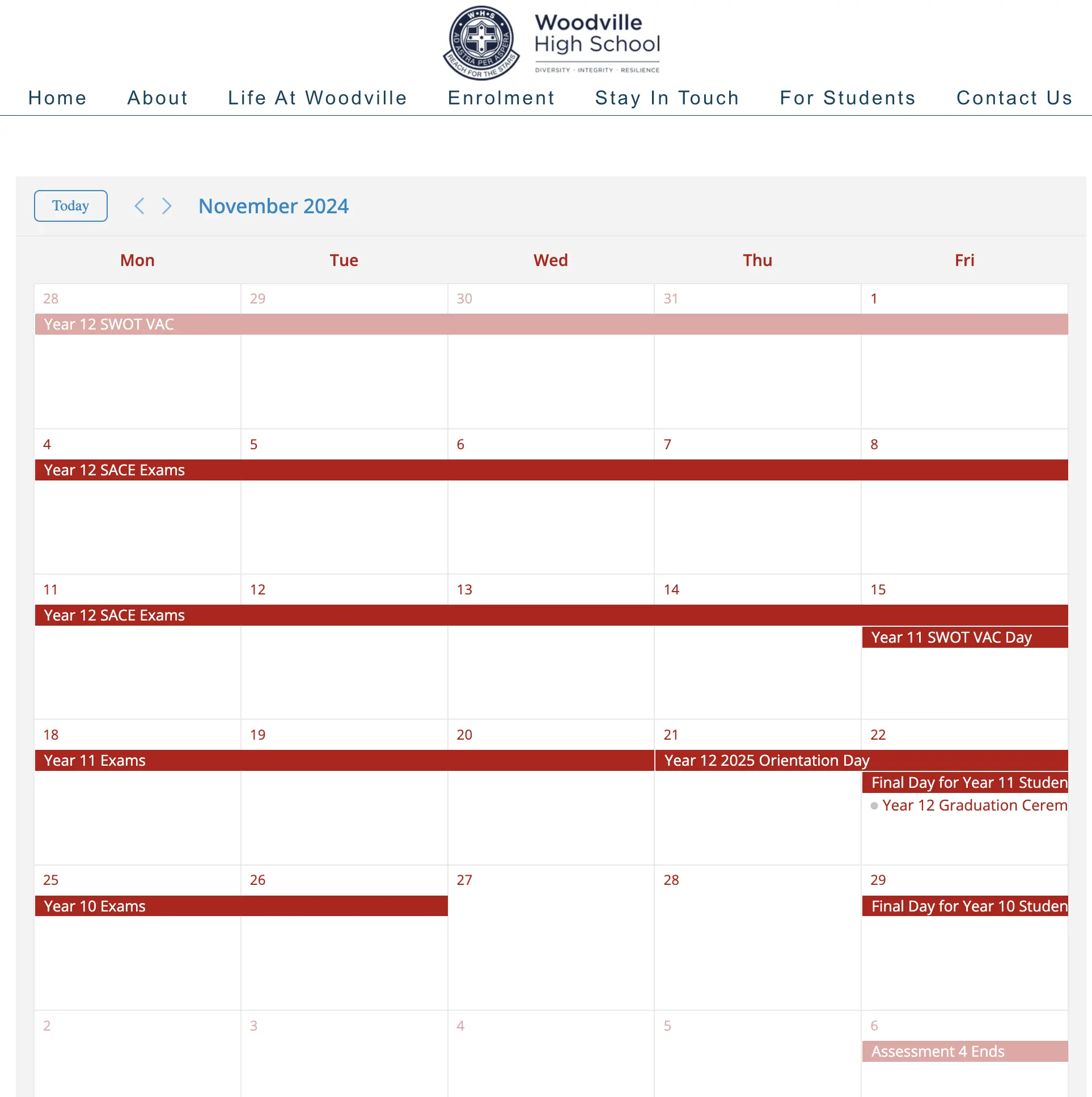This screenshot has width=1092, height=1097.
Task: Click the Today button to reset calendar
Action: 71,205
